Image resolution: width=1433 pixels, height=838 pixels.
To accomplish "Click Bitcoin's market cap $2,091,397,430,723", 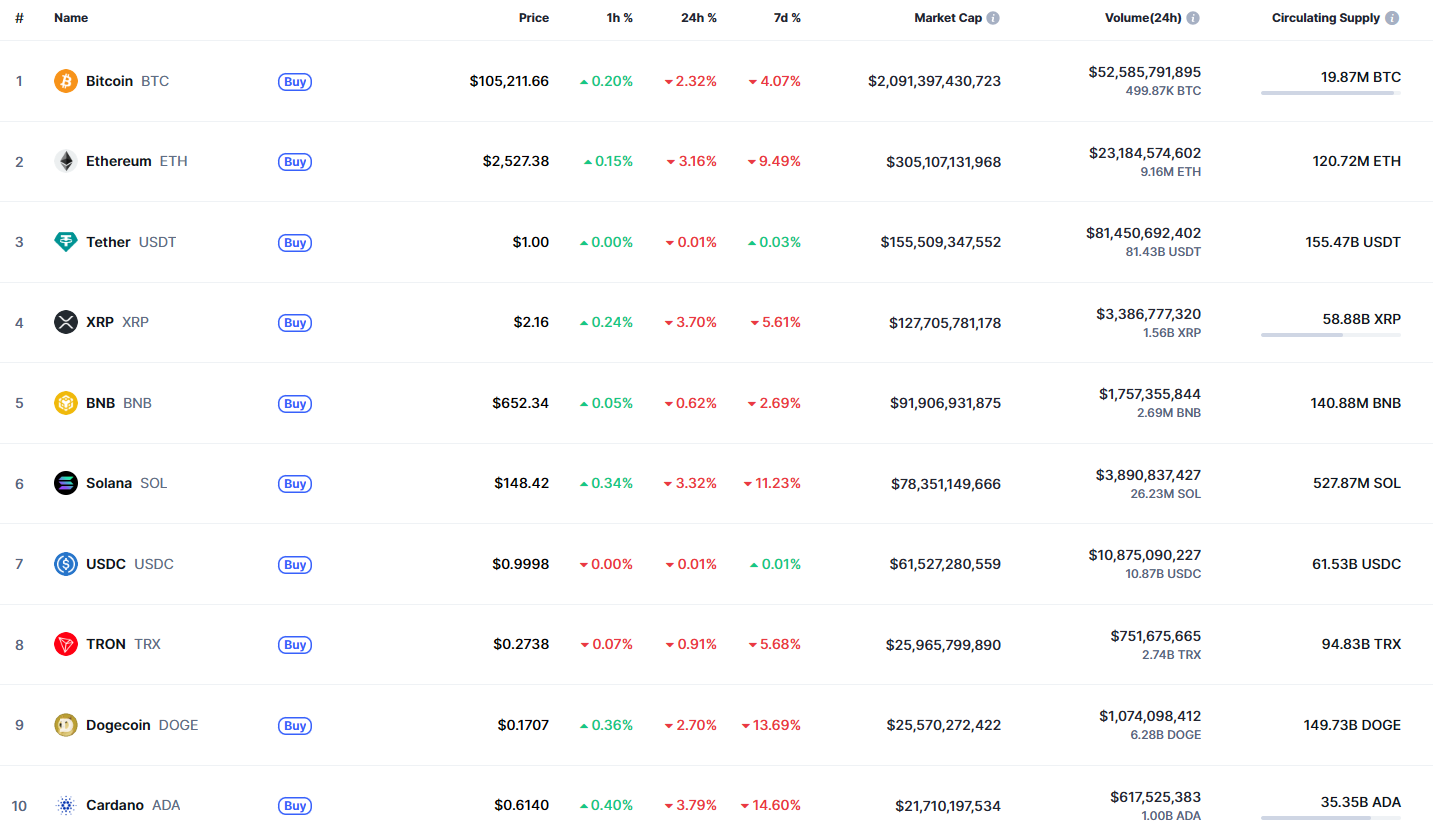I will pyautogui.click(x=934, y=81).
